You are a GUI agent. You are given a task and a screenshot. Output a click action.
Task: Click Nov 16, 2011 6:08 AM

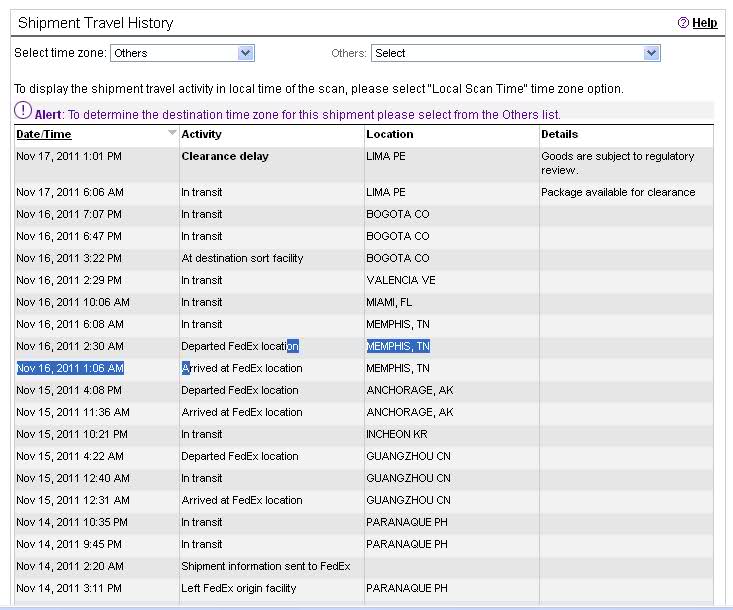pos(70,324)
